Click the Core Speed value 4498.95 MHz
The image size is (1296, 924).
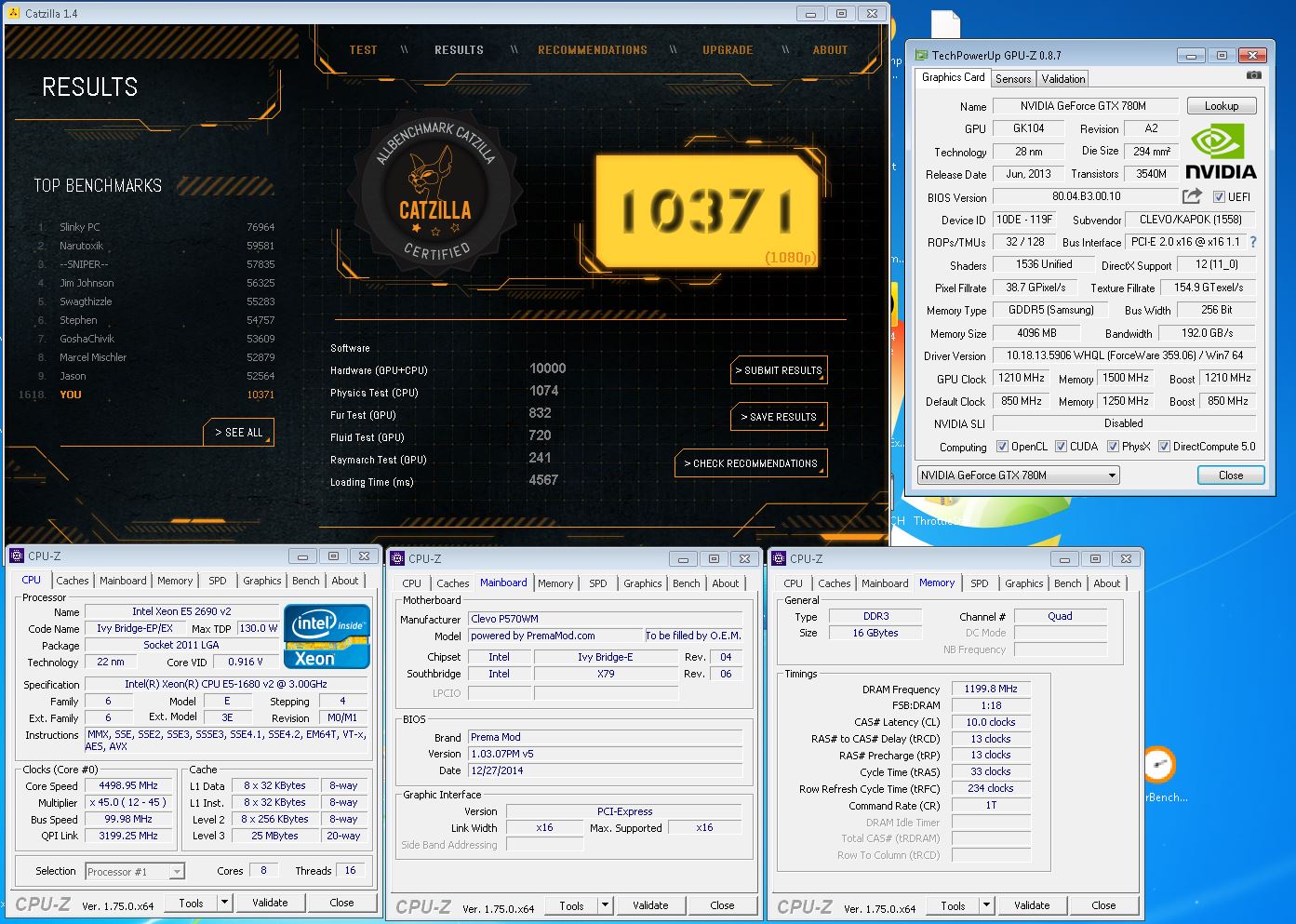point(128,785)
